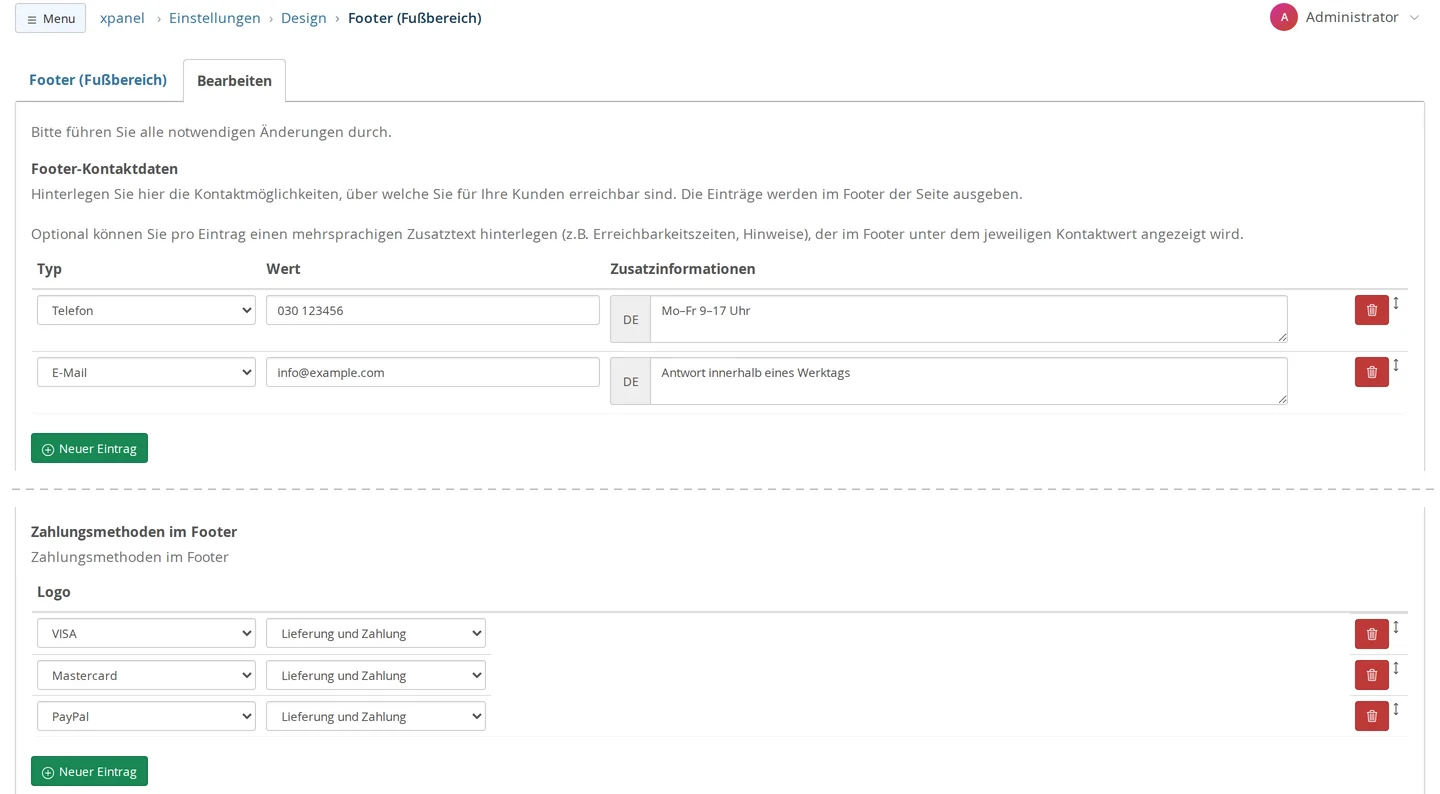Grab the reorder handle of the Telefon row

[1396, 303]
